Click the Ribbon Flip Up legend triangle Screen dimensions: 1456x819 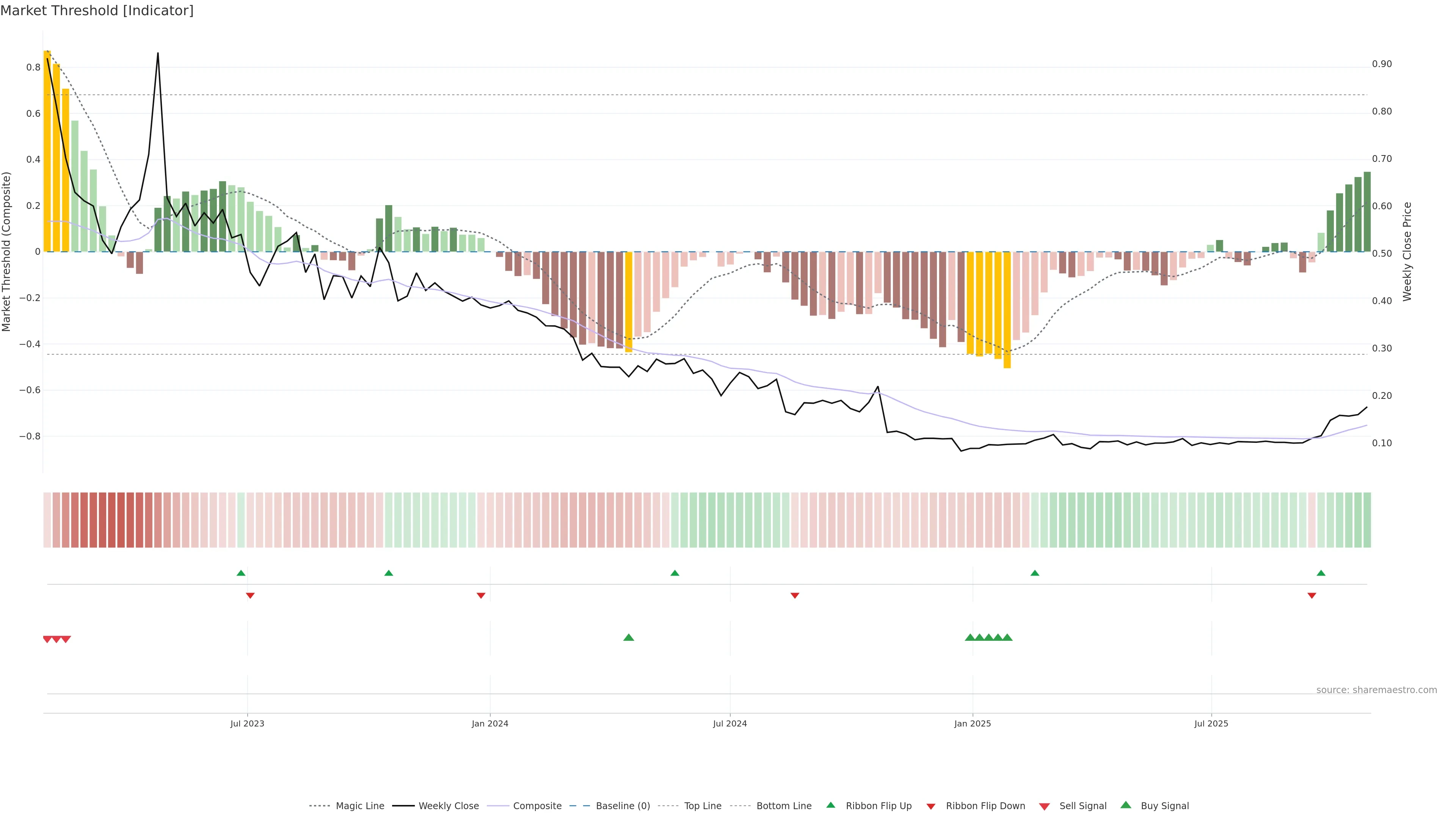pos(830,805)
